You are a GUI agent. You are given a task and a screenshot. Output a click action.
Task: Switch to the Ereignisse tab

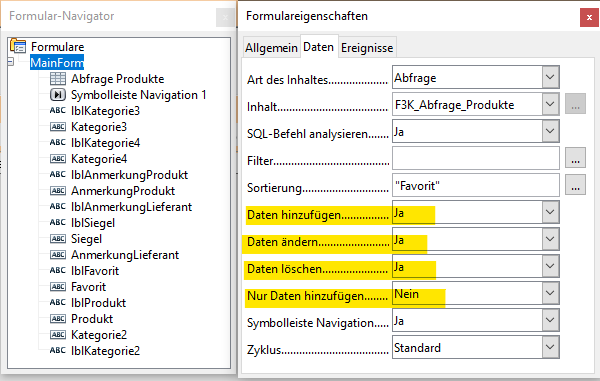(367, 48)
